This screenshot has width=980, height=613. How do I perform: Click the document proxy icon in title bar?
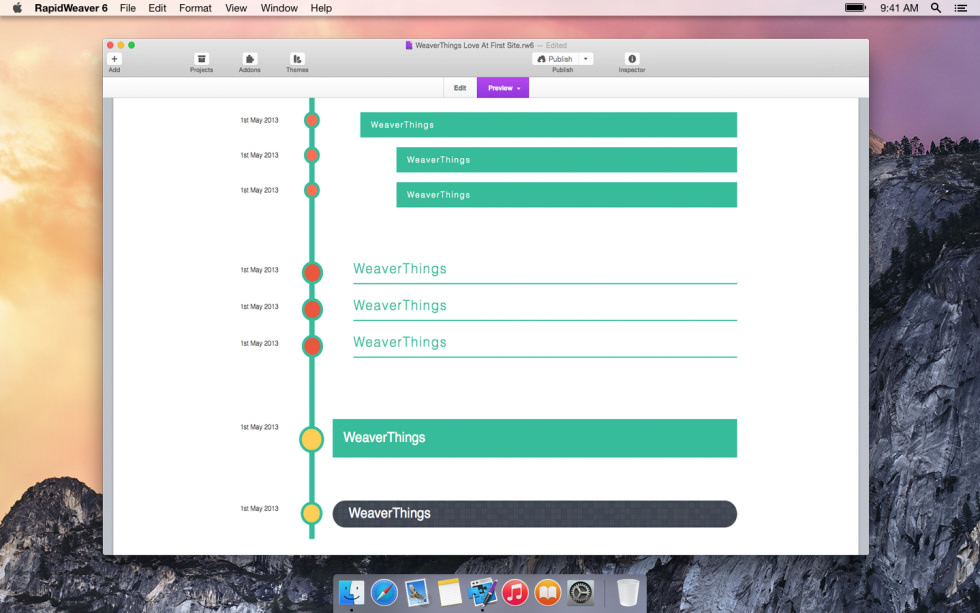tap(409, 45)
